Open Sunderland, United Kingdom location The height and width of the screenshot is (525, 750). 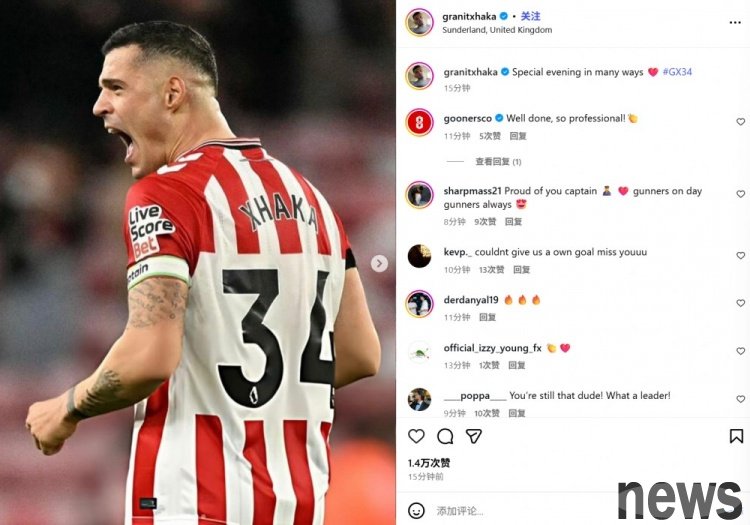(497, 30)
